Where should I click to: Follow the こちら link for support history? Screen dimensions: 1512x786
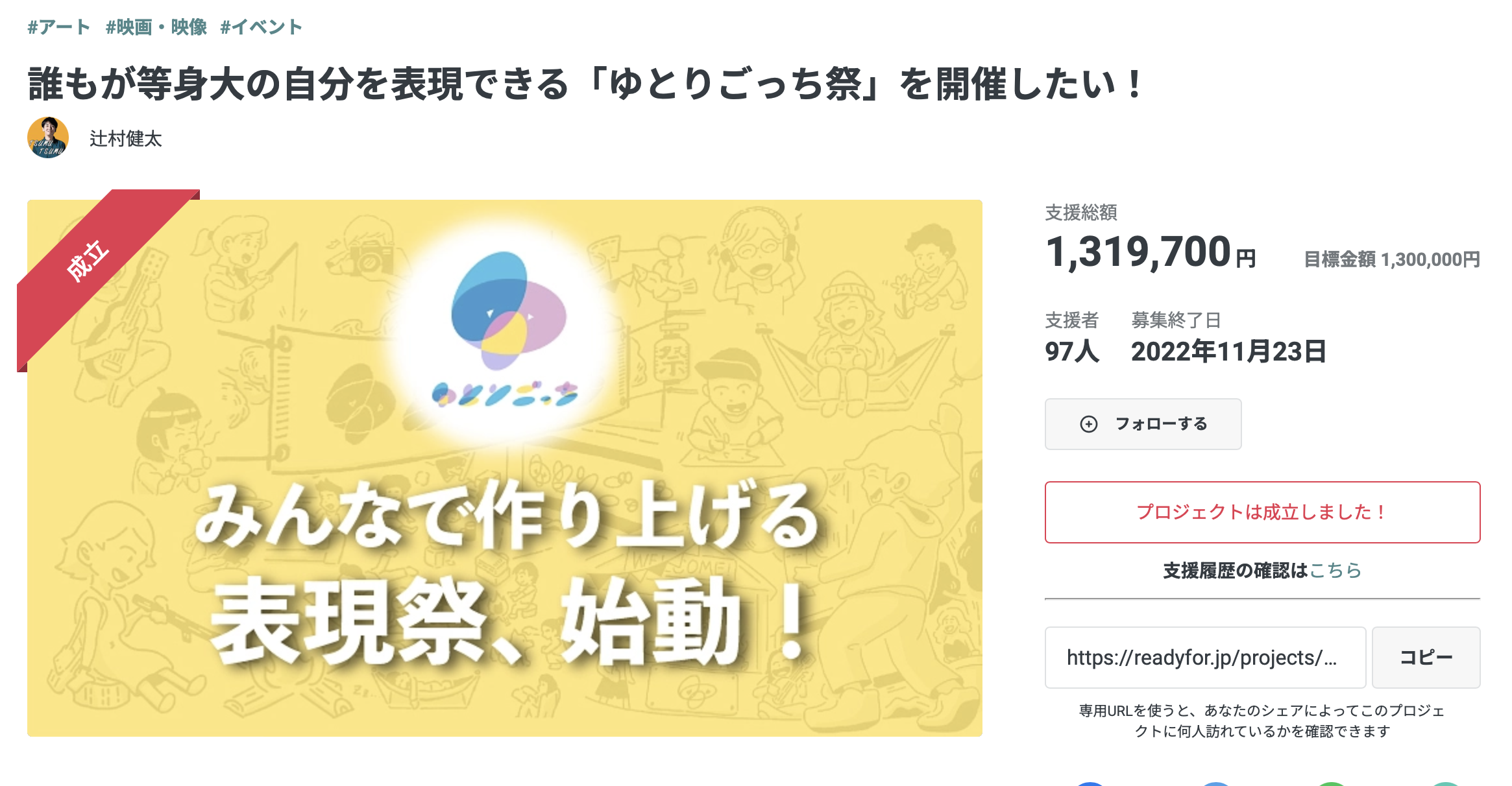click(1335, 571)
